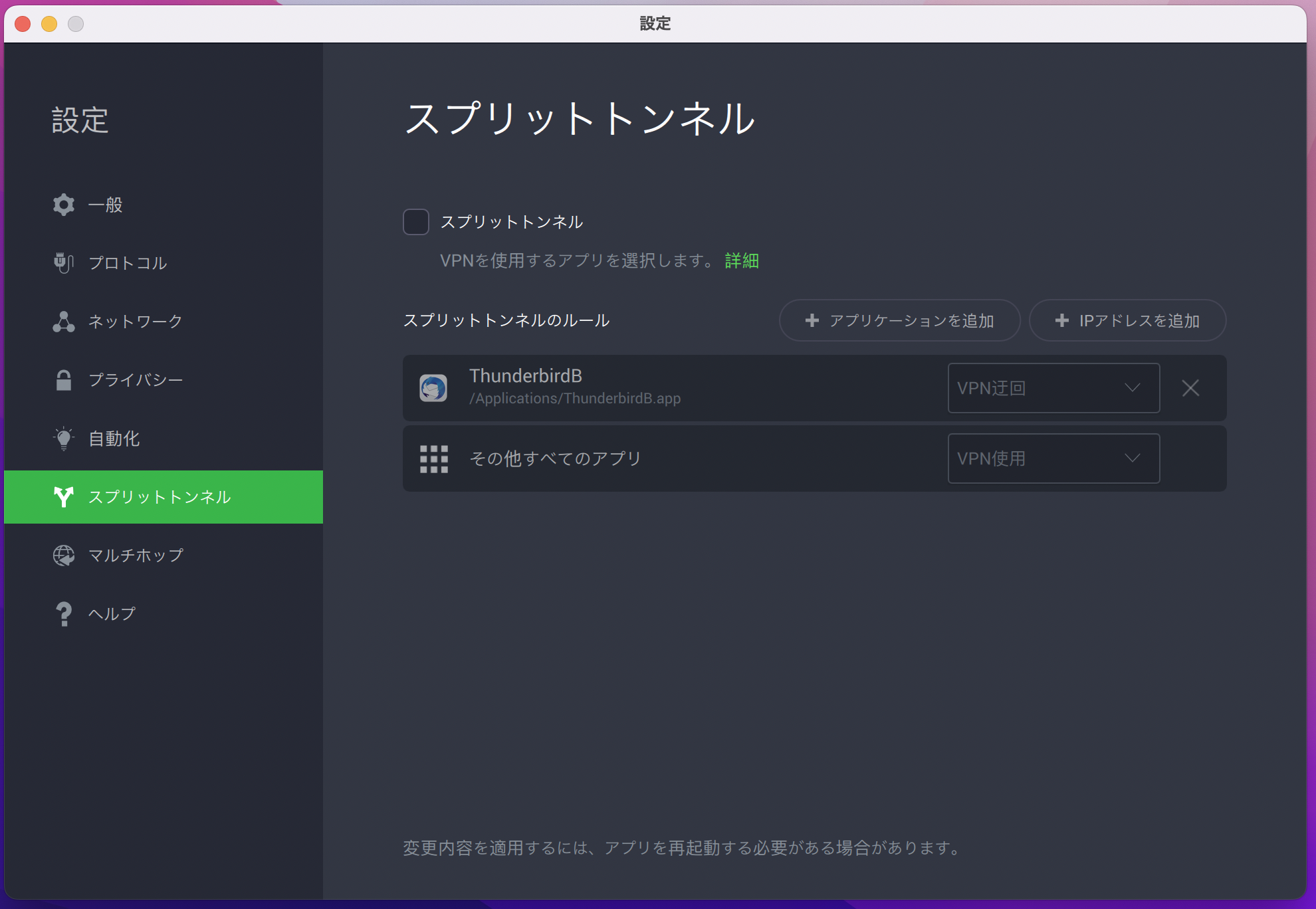
Task: Click the アプリケーションを追加 button
Action: point(899,321)
